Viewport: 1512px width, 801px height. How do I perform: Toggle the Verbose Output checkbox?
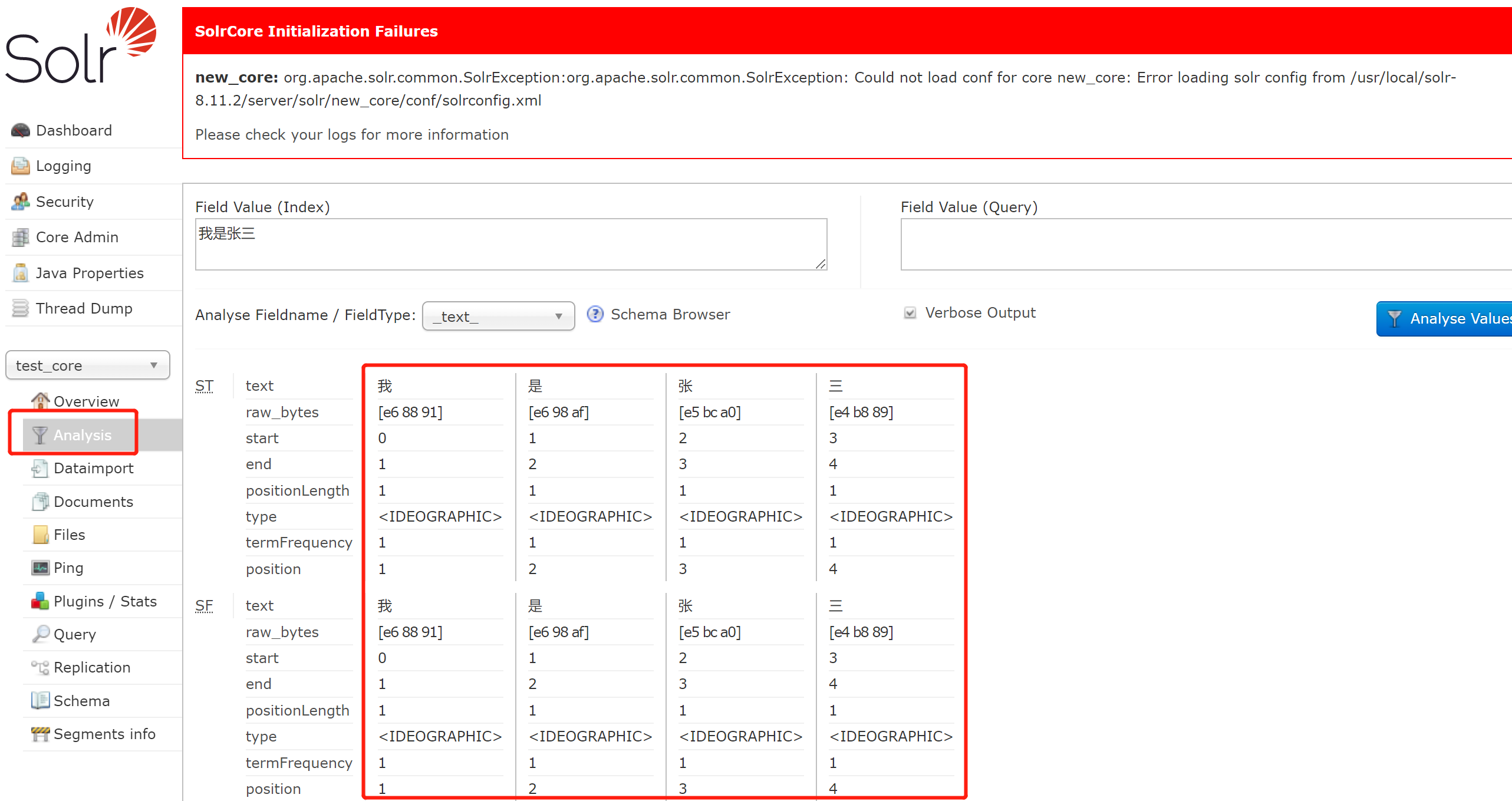[x=910, y=313]
